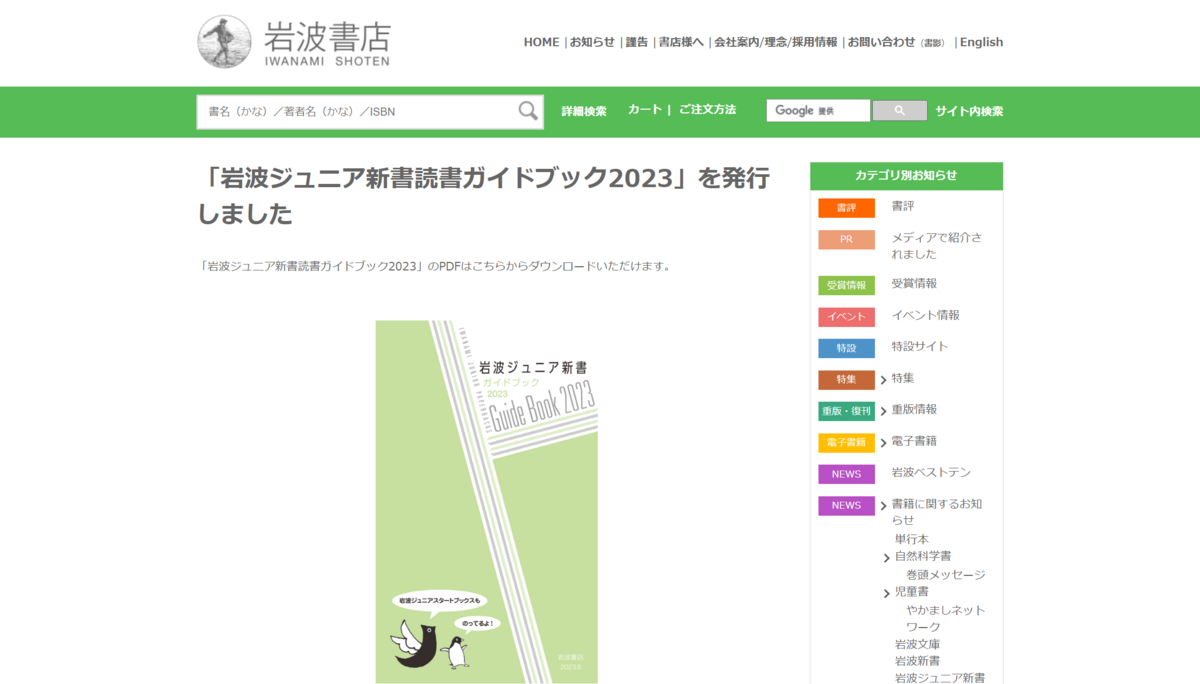This screenshot has width=1200, height=684.
Task: Click the blue 特設 badge
Action: tap(846, 349)
